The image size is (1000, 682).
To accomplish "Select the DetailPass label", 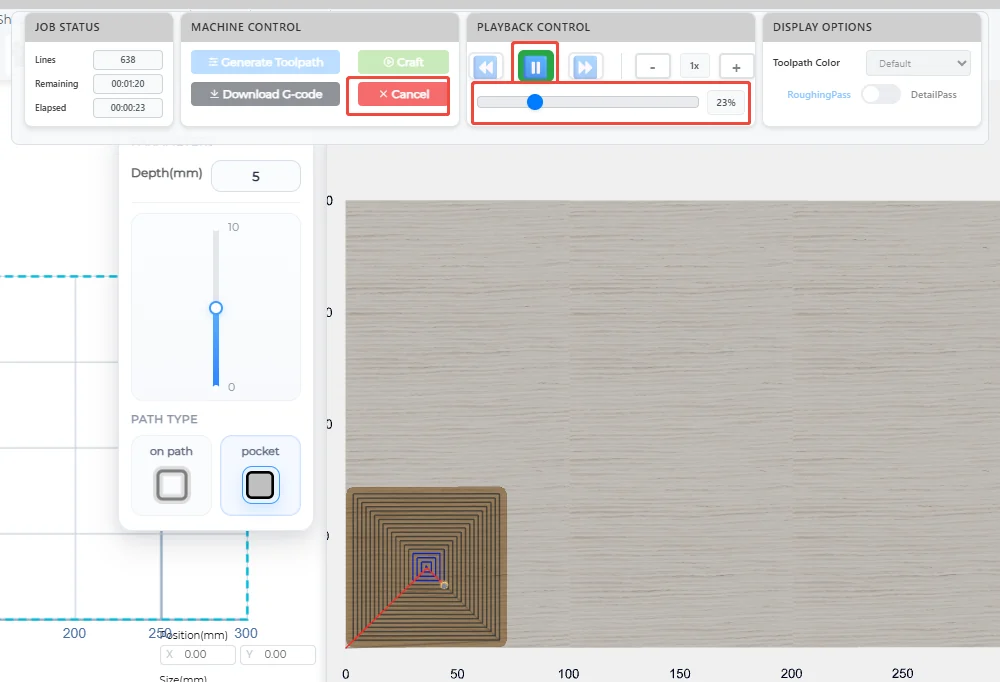I will 934,94.
